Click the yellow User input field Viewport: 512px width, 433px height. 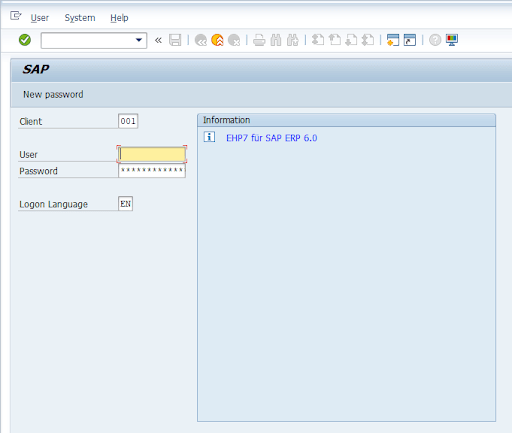[x=152, y=154]
